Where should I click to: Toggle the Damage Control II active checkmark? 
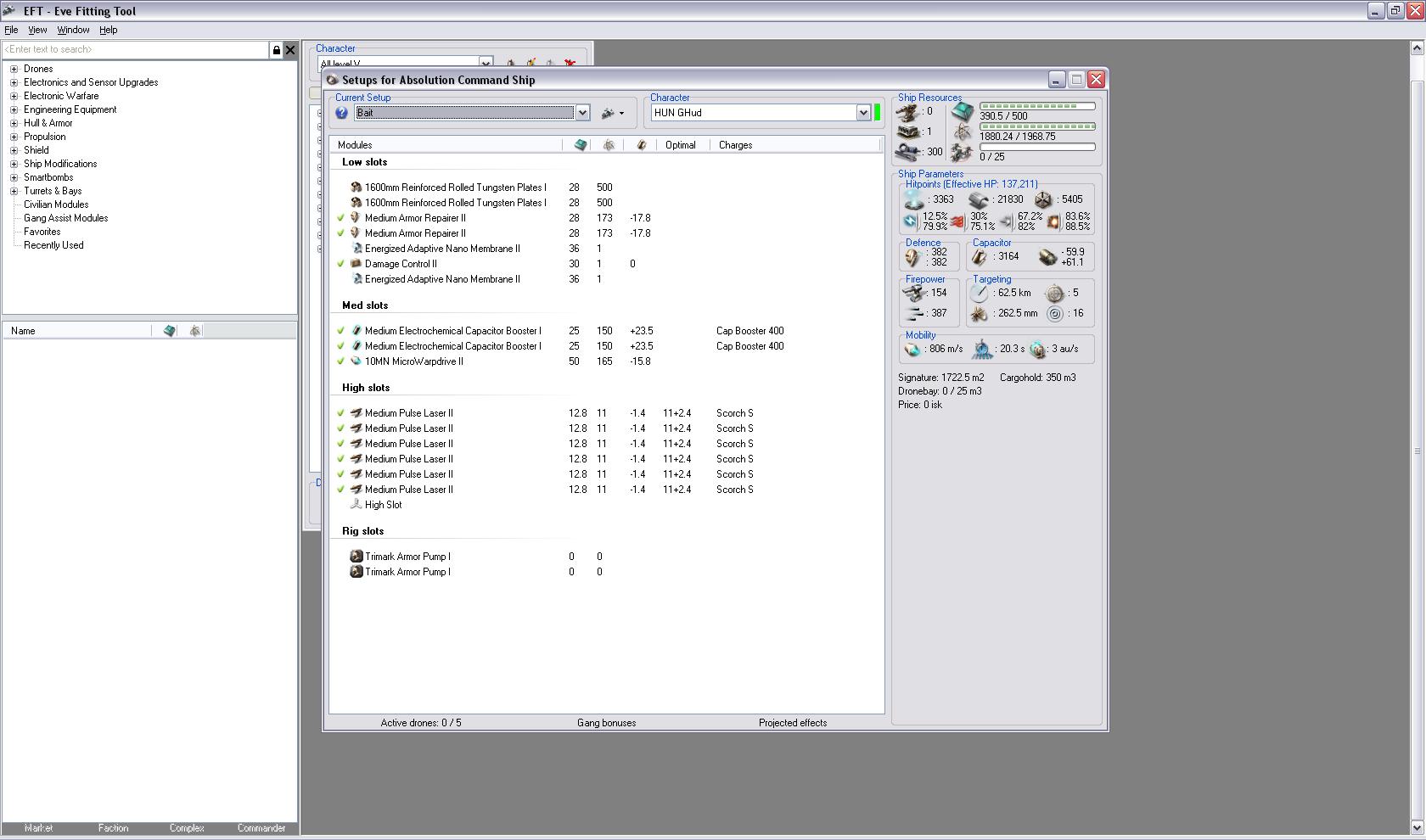341,264
